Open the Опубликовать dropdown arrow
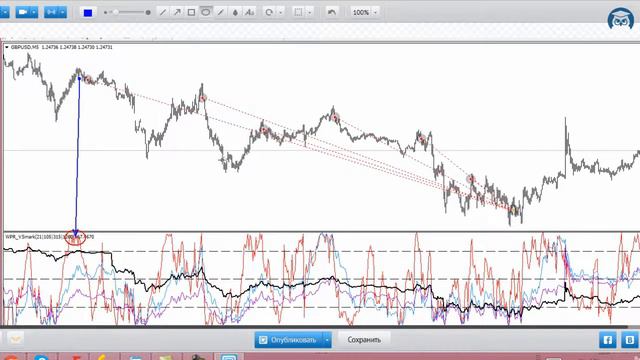The image size is (640, 360). point(327,340)
